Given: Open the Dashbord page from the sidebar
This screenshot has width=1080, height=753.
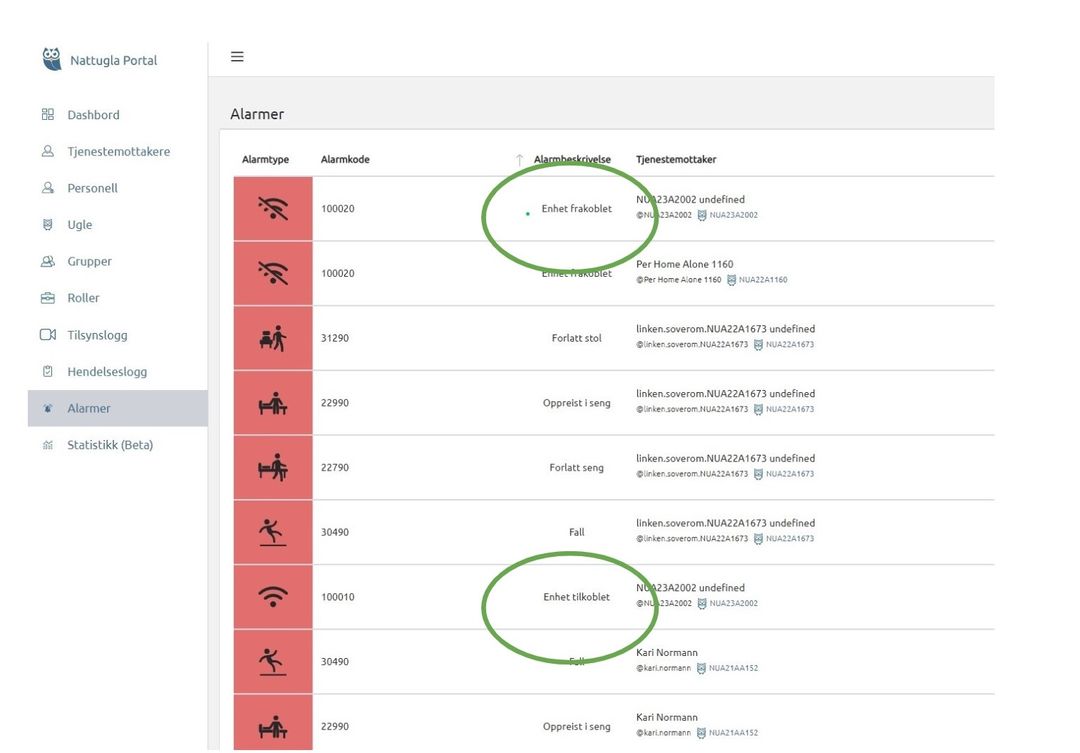Looking at the screenshot, I should click(93, 114).
